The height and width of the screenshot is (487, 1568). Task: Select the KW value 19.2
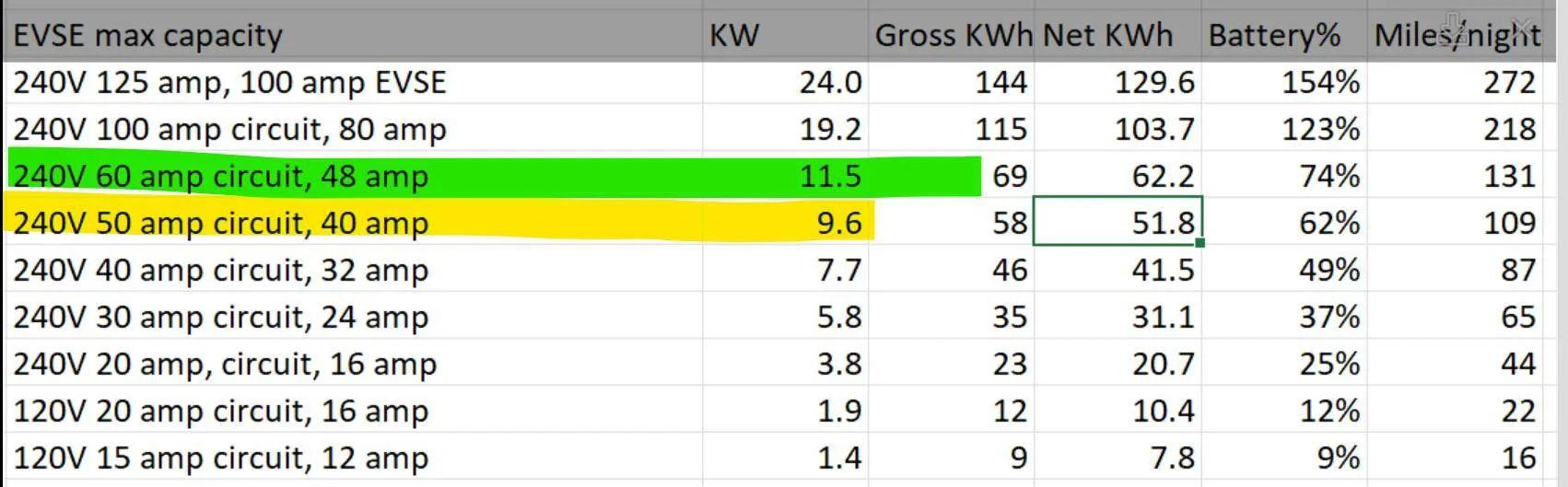(x=830, y=130)
